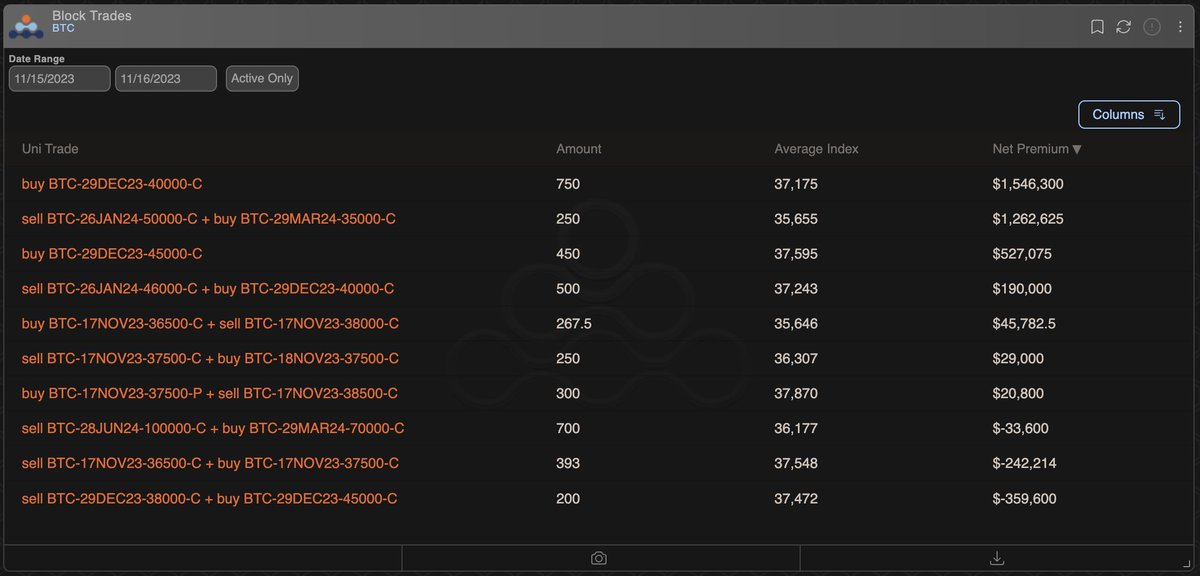This screenshot has width=1200, height=576.
Task: Click the camera screenshot icon
Action: coord(599,558)
